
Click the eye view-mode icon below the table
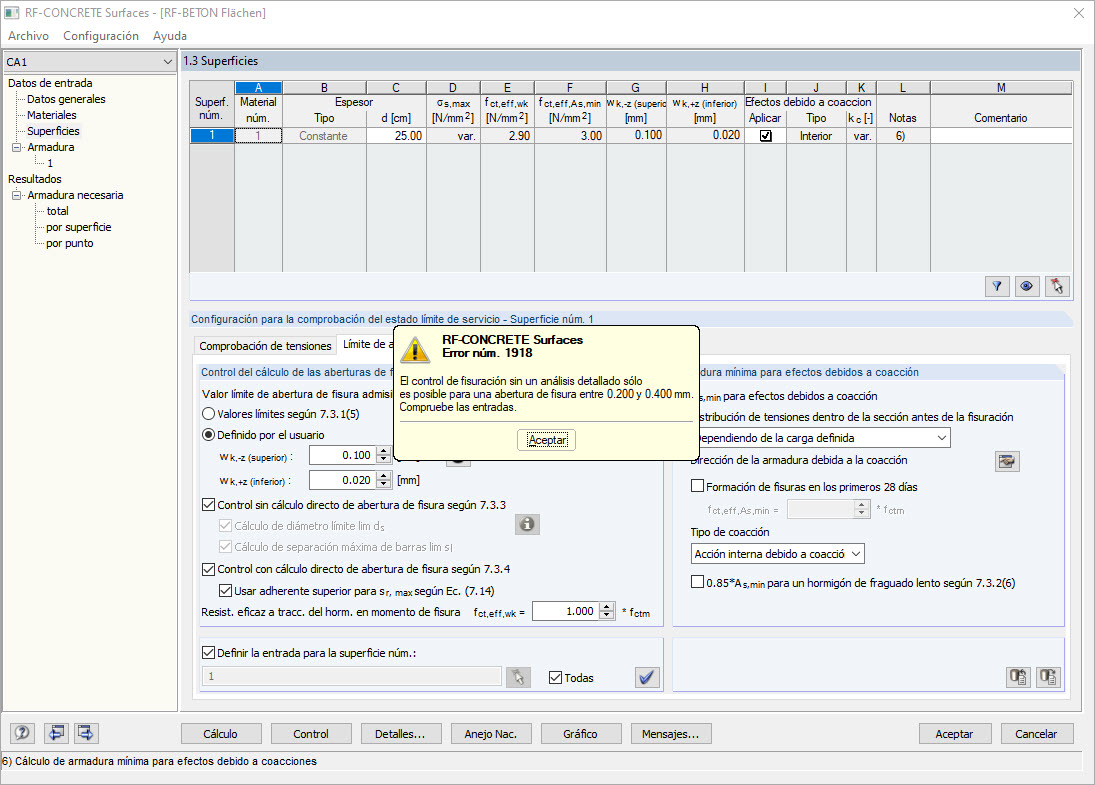[x=1027, y=286]
